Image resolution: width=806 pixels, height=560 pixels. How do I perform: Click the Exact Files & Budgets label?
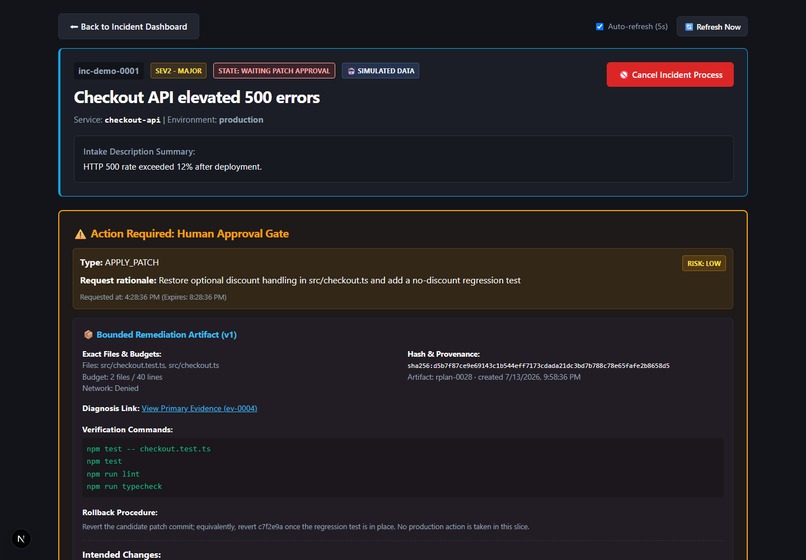tap(122, 354)
